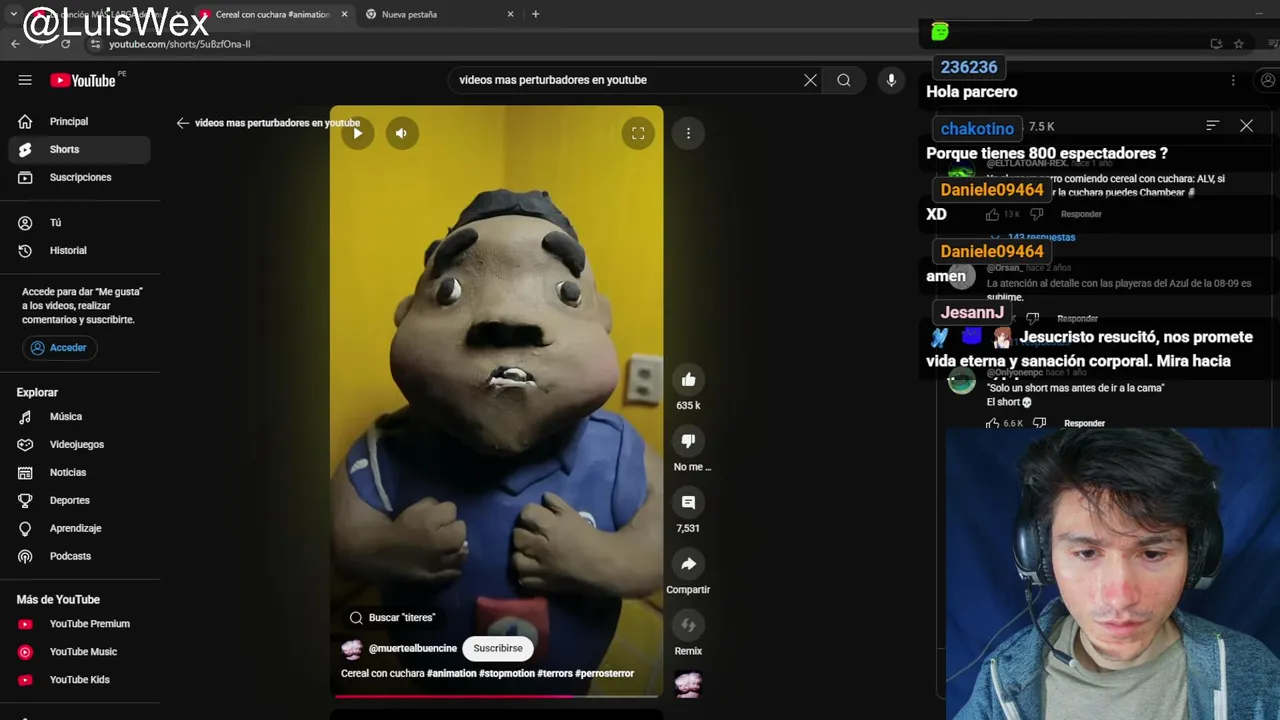Like the comment with 13 k likes

pos(992,214)
